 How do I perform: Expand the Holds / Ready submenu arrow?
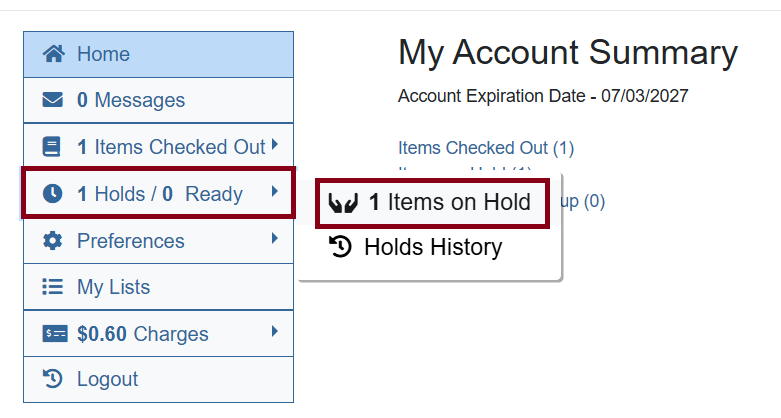coord(274,192)
